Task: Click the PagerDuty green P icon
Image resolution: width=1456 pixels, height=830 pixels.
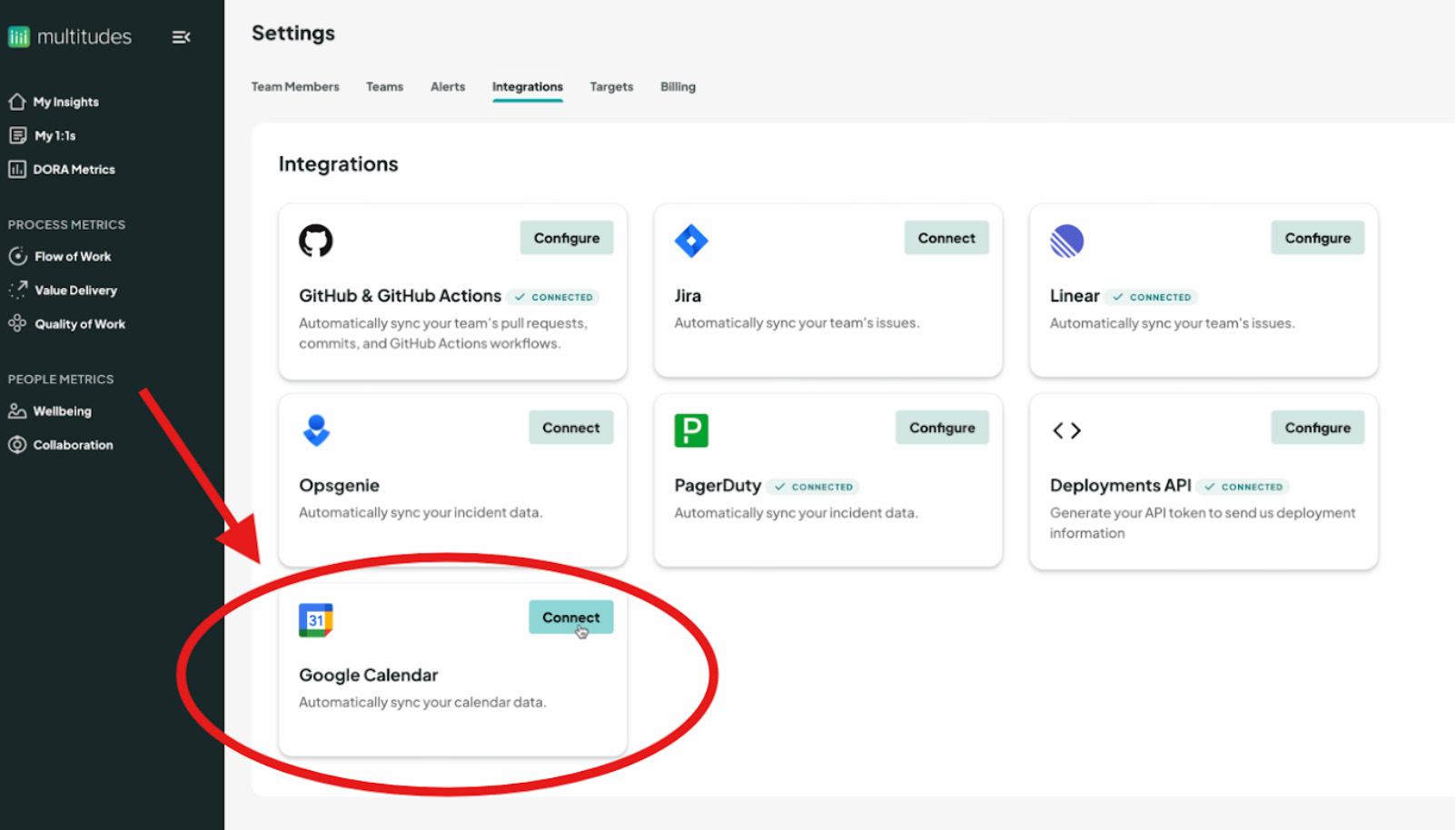Action: coord(691,430)
